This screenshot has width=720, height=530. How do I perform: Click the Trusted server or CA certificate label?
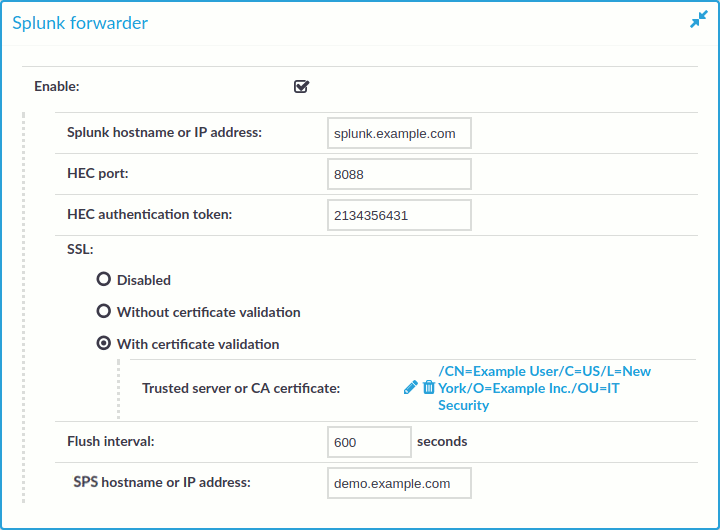(x=241, y=388)
